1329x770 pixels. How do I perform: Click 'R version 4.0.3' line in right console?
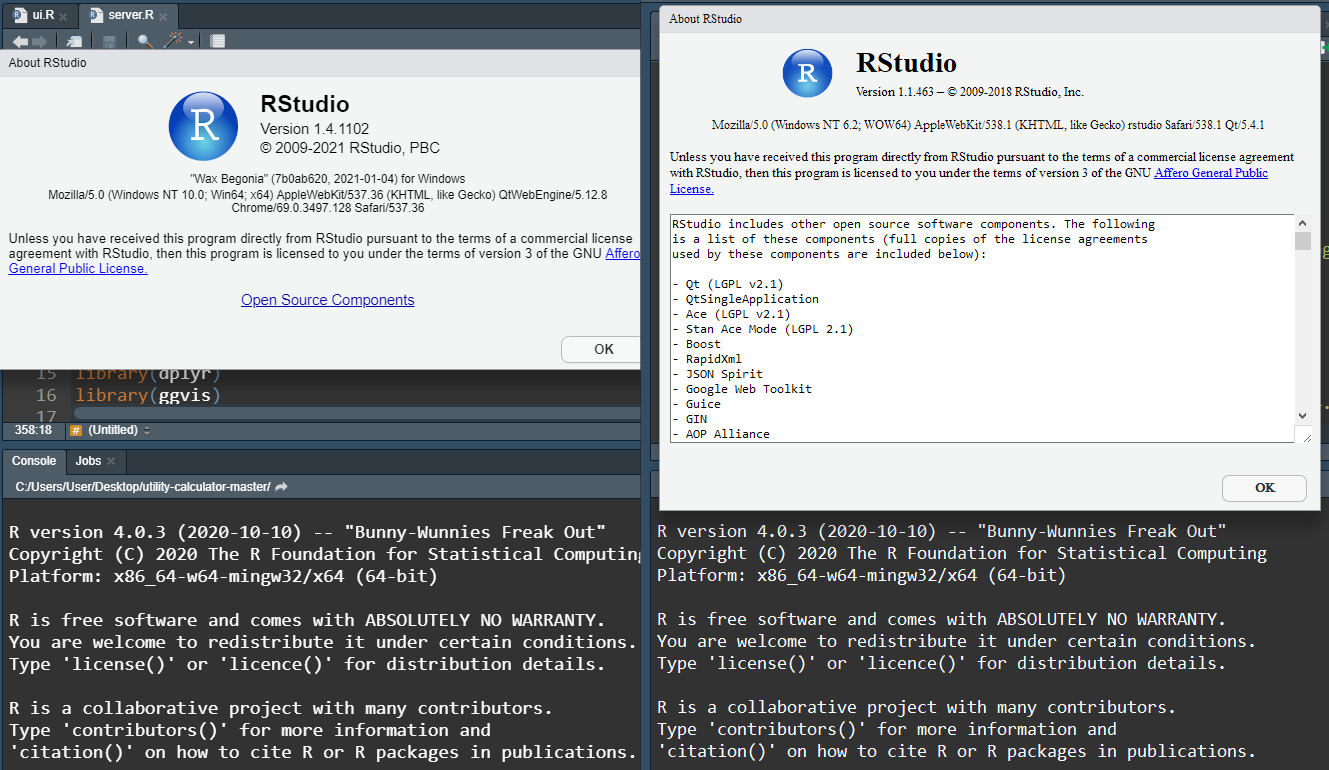click(942, 531)
